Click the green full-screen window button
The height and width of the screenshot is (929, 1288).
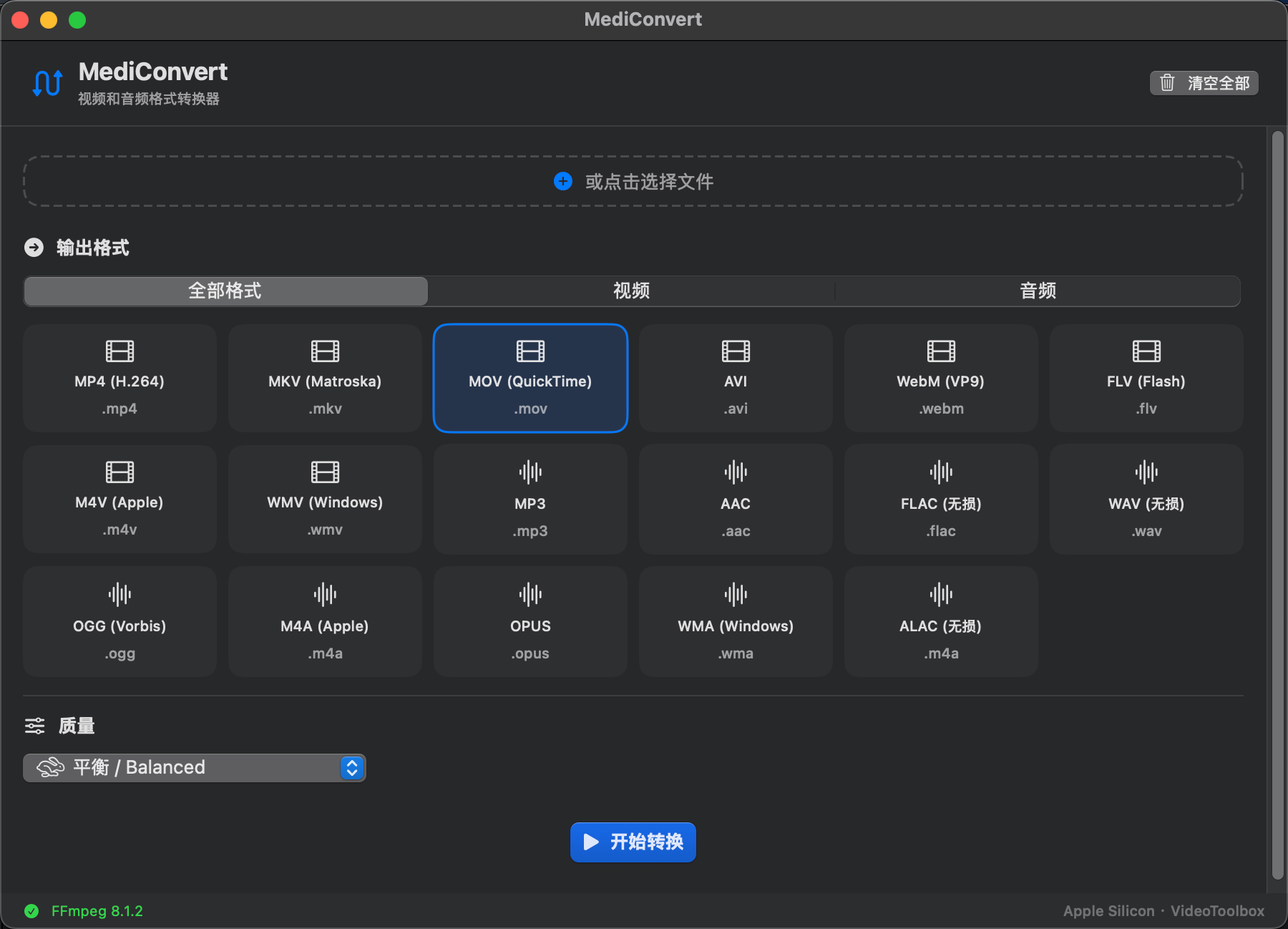77,20
